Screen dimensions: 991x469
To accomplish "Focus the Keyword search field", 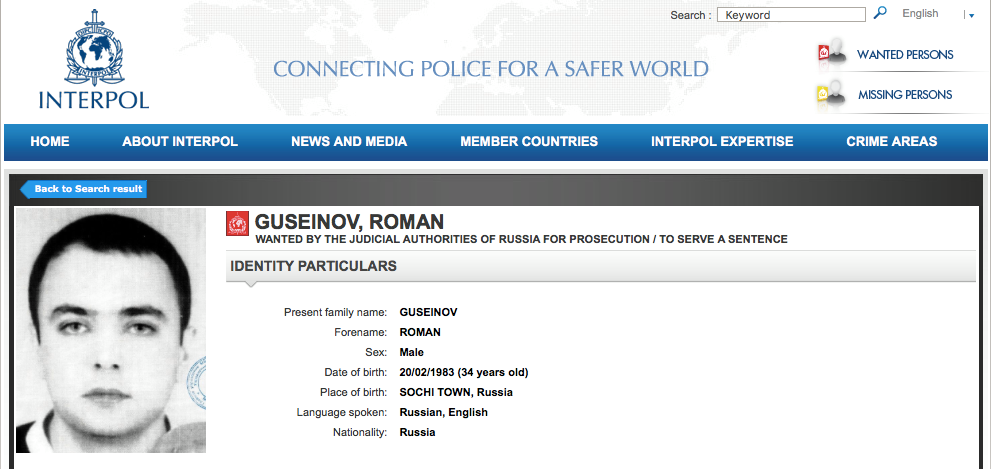I will (x=791, y=15).
